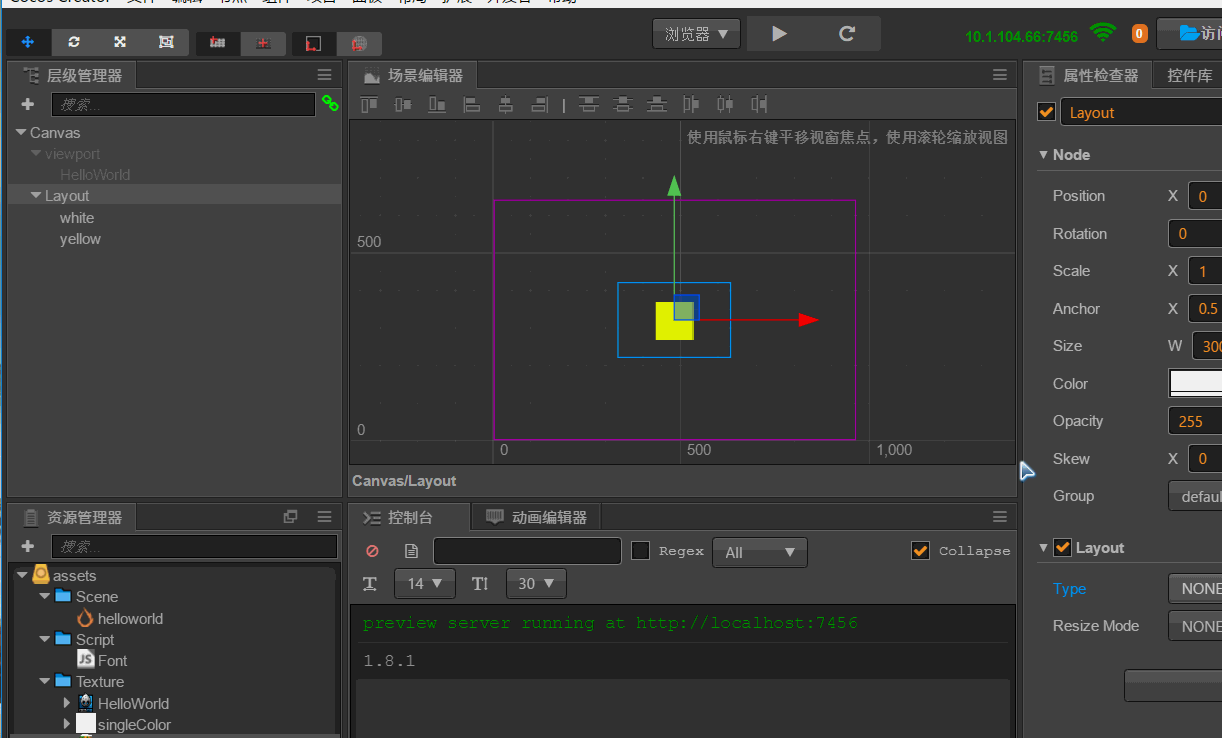Viewport: 1222px width, 738px height.
Task: Select the Scale transform tool
Action: [x=120, y=42]
